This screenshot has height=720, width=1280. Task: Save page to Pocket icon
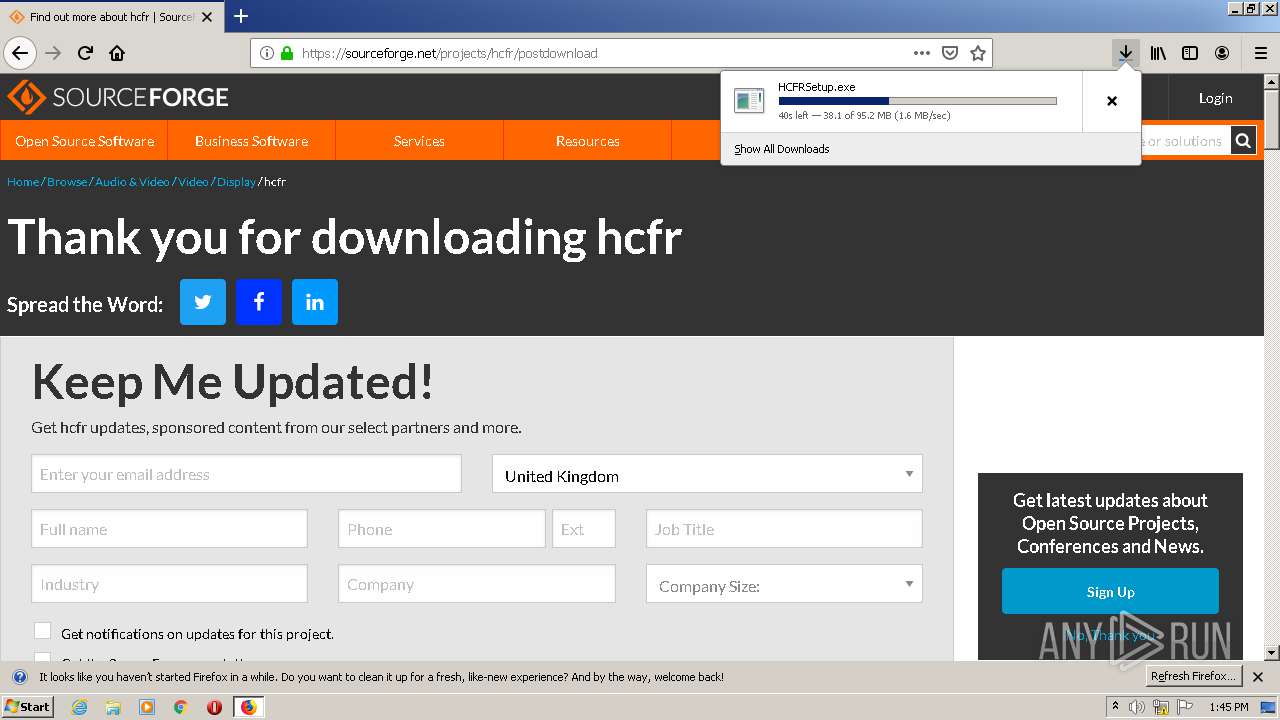tap(950, 53)
